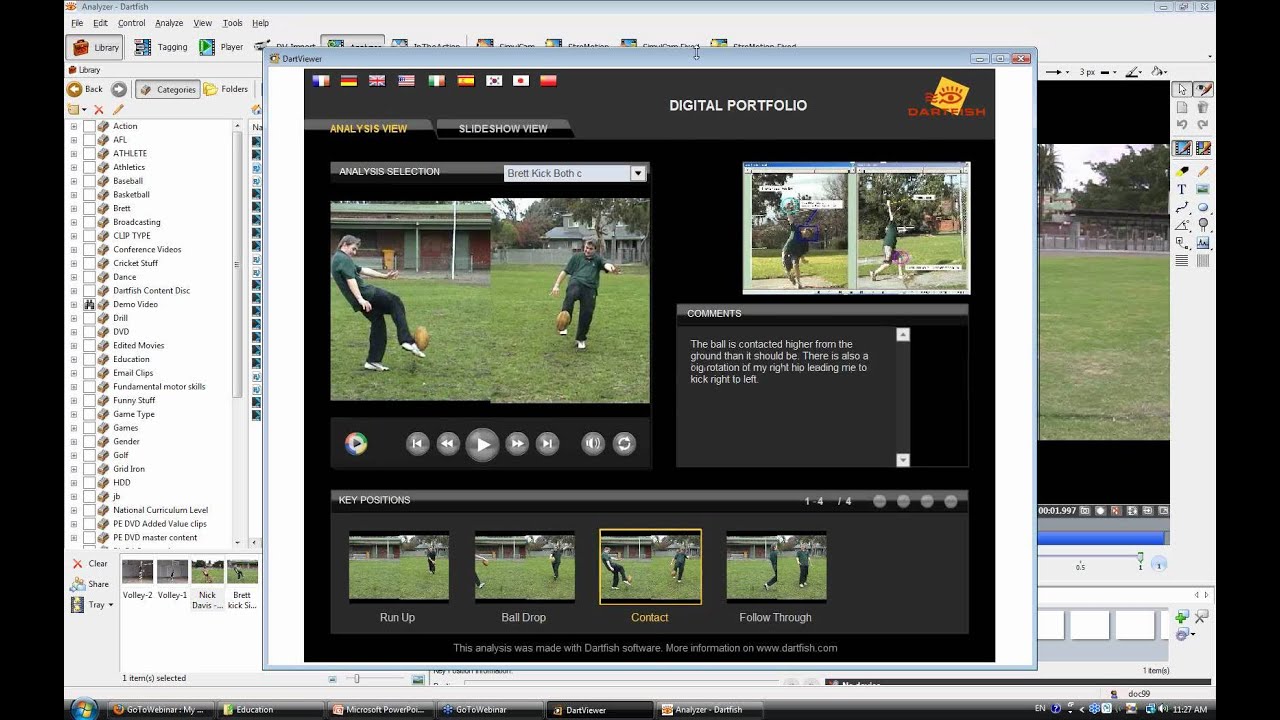Skip to the first frame of the video
The width and height of the screenshot is (1280, 720).
click(x=418, y=444)
